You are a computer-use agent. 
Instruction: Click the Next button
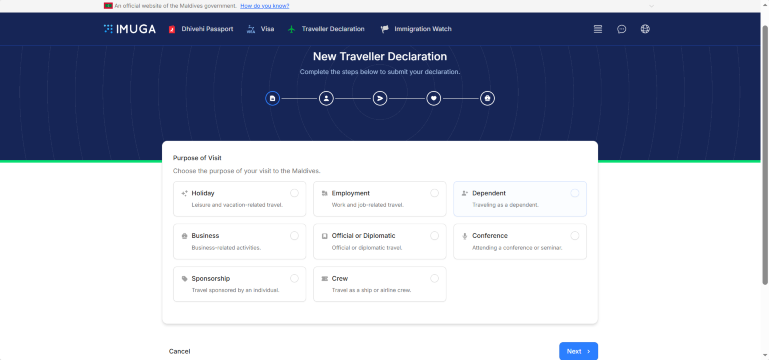[578, 351]
